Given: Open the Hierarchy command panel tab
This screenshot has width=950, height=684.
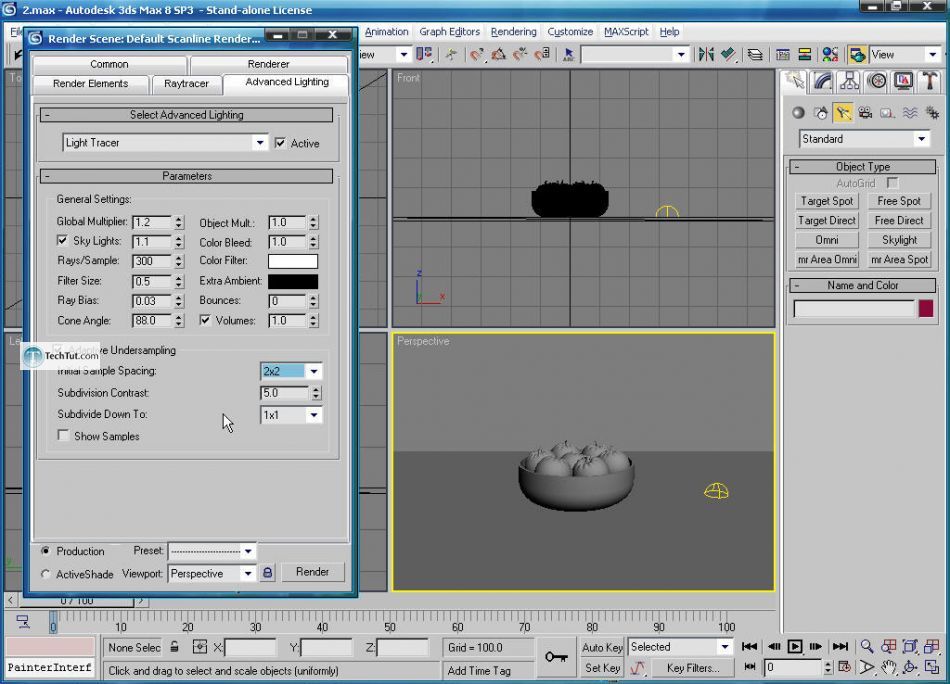Looking at the screenshot, I should pyautogui.click(x=849, y=81).
